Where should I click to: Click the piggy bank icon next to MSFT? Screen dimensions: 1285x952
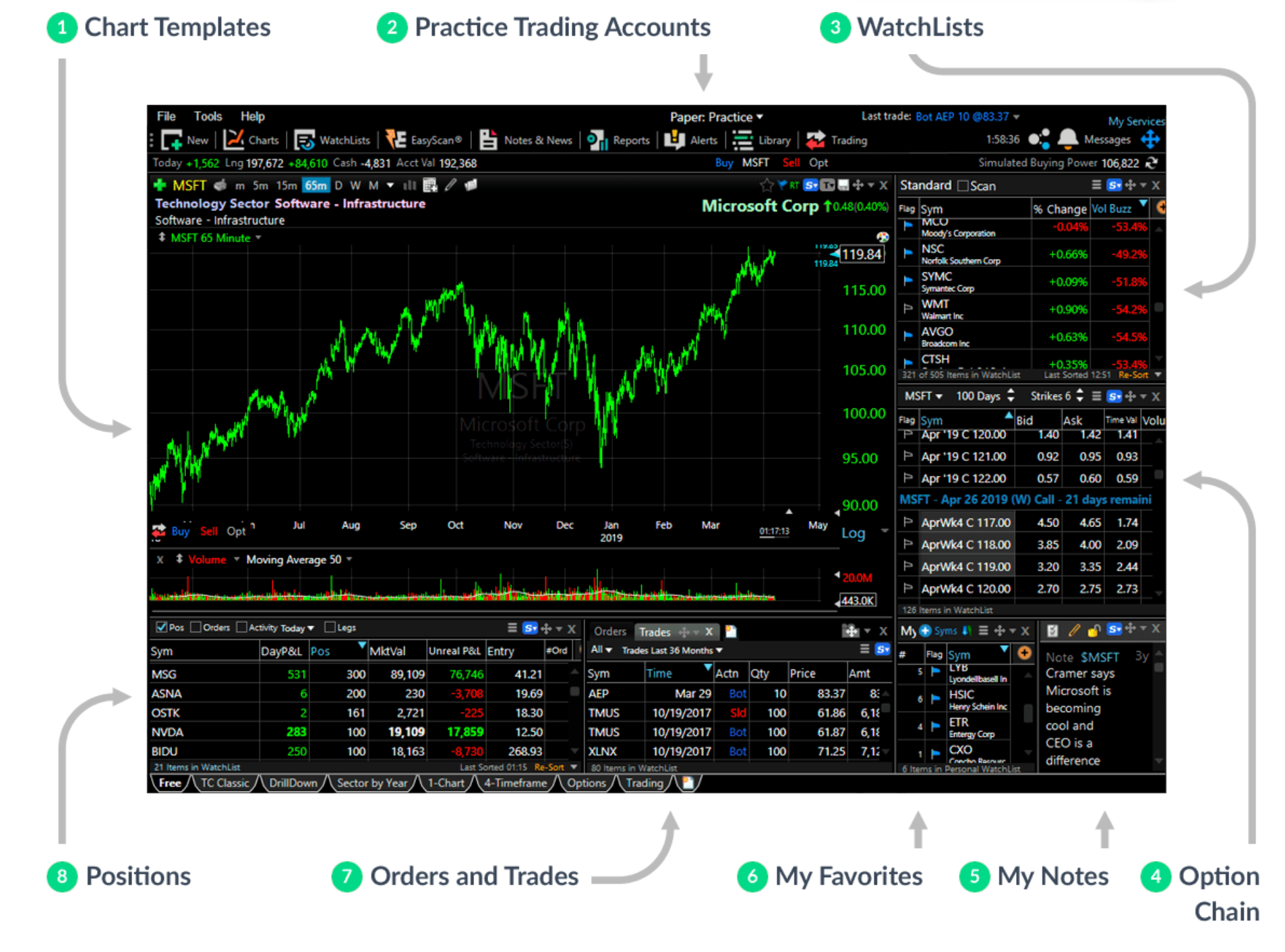pos(220,185)
